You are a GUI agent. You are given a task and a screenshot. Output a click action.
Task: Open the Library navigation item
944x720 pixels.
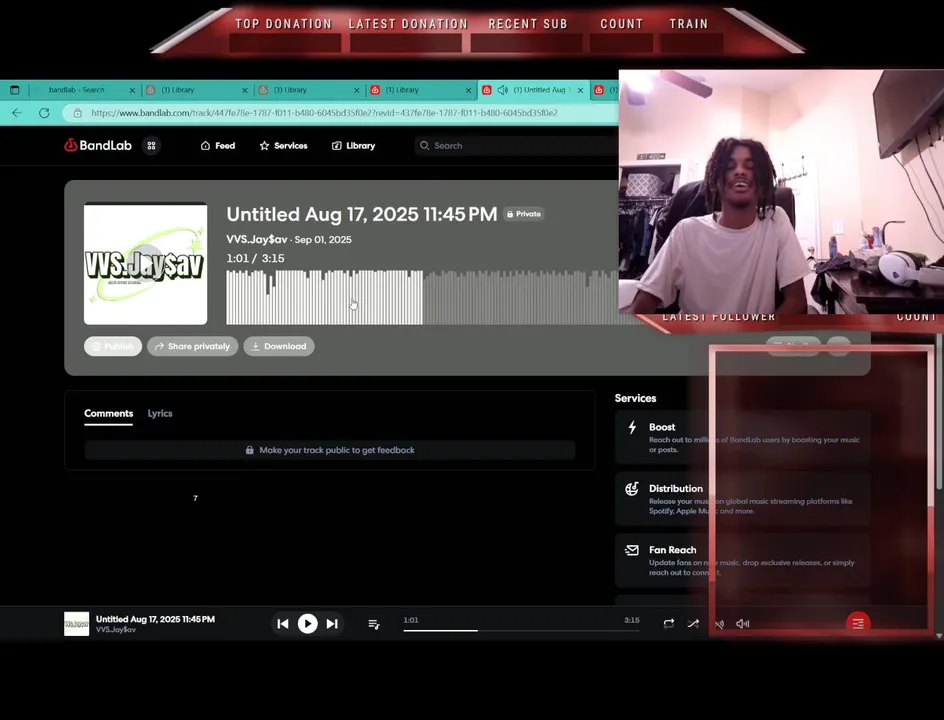tap(353, 146)
